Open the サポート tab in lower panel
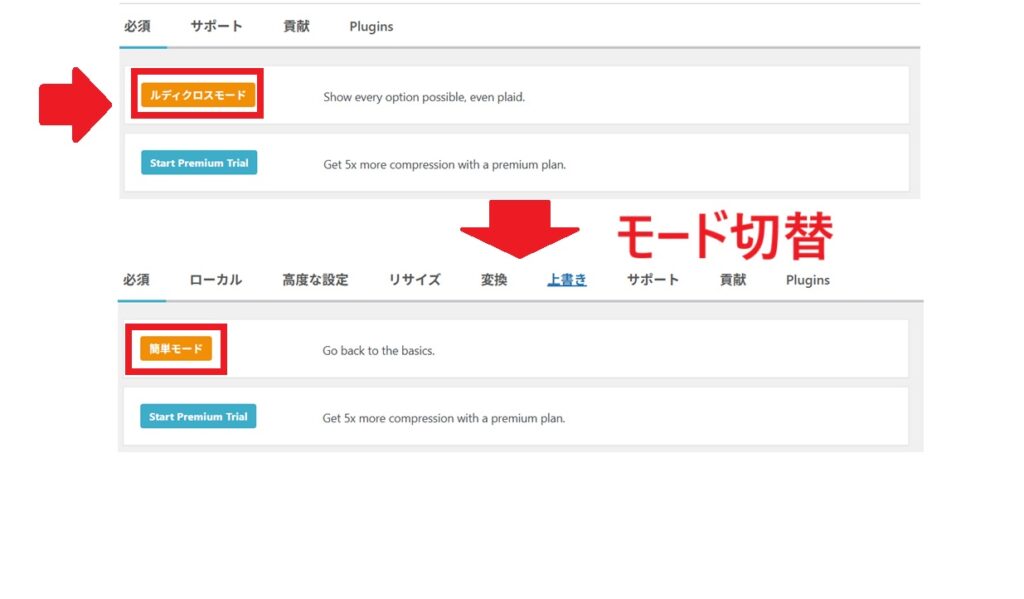This screenshot has height=599, width=1024. (652, 280)
